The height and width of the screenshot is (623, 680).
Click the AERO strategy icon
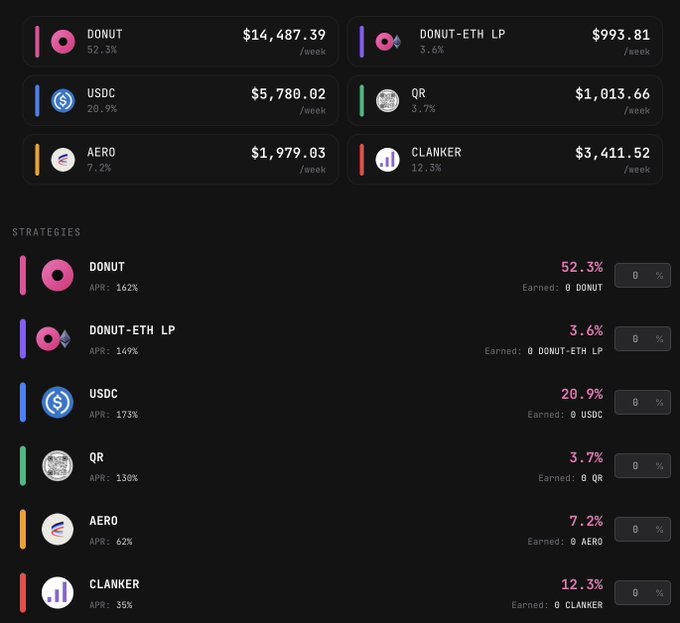pos(58,529)
